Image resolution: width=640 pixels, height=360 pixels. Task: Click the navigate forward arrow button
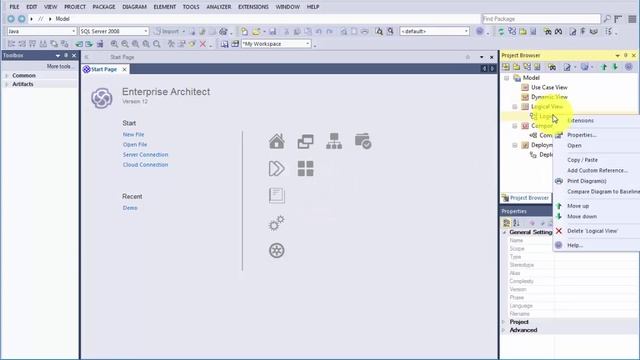pyautogui.click(x=22, y=19)
